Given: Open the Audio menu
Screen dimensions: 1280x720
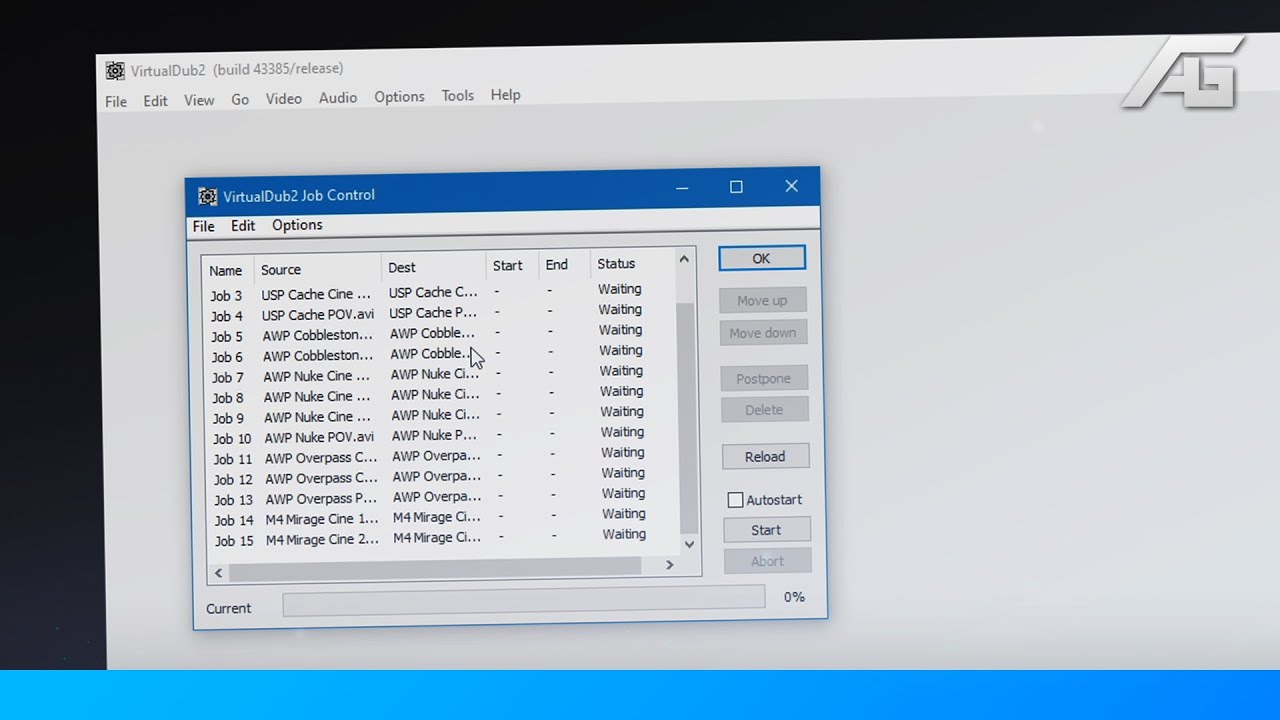Looking at the screenshot, I should point(338,98).
